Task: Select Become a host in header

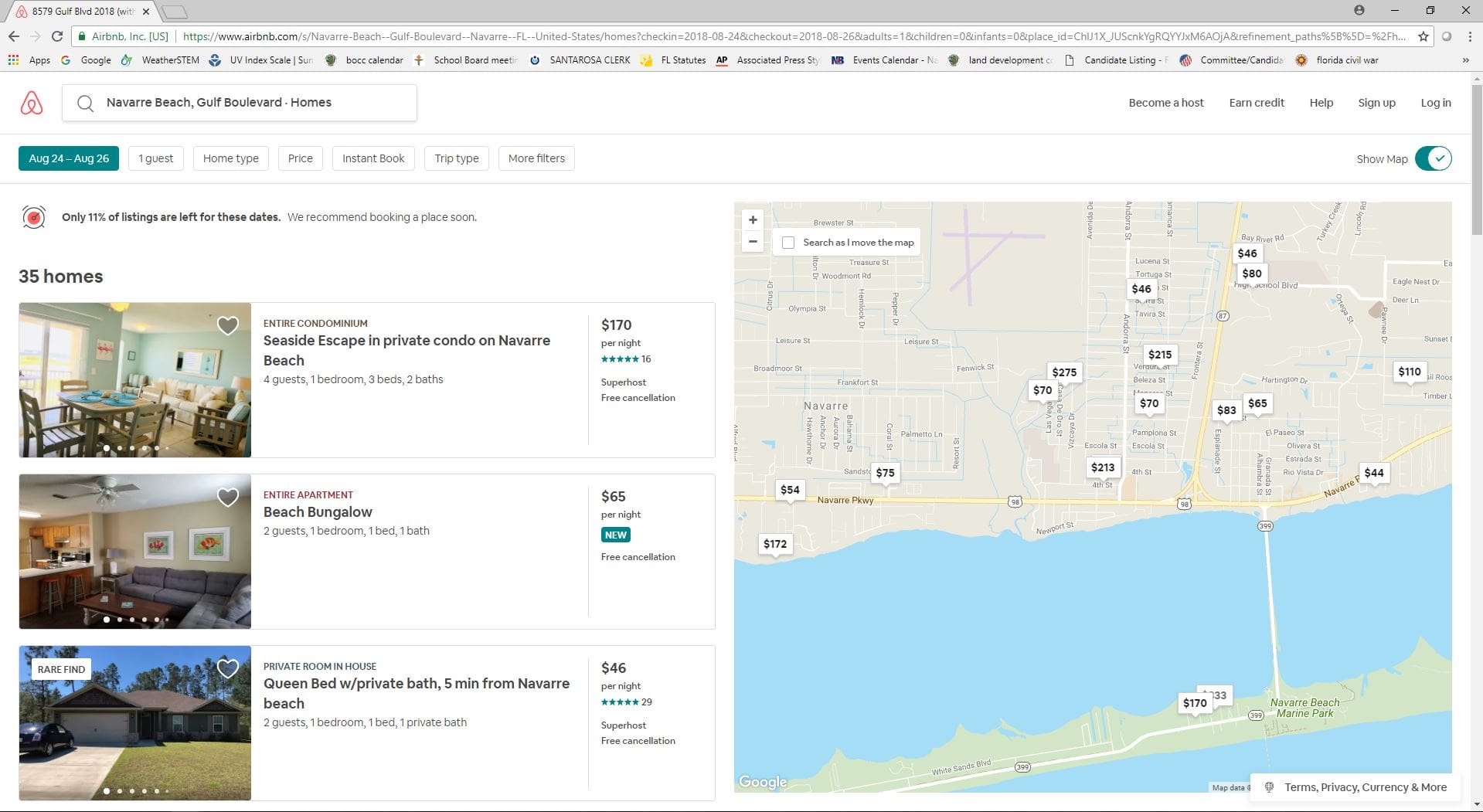Action: click(x=1165, y=103)
